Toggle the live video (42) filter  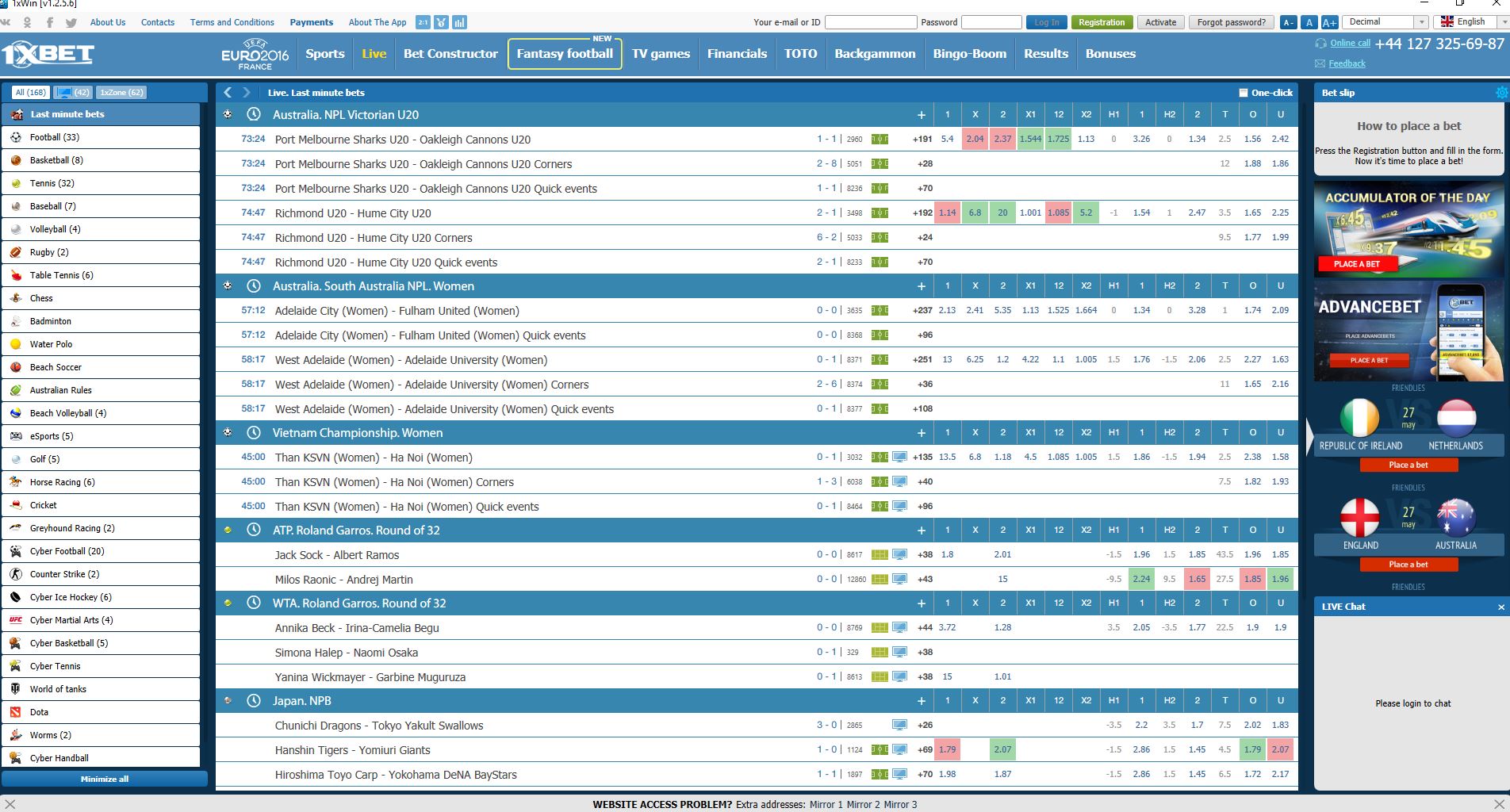pyautogui.click(x=74, y=93)
